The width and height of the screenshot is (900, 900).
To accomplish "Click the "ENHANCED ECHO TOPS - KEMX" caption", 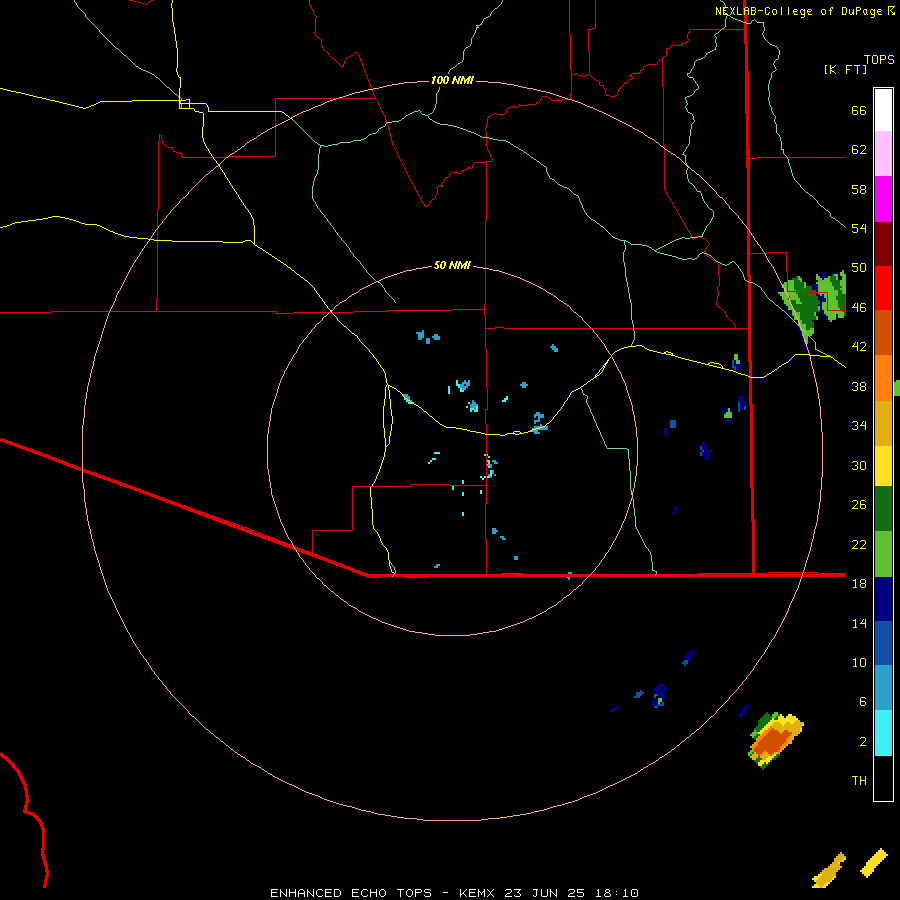I will pos(384,893).
